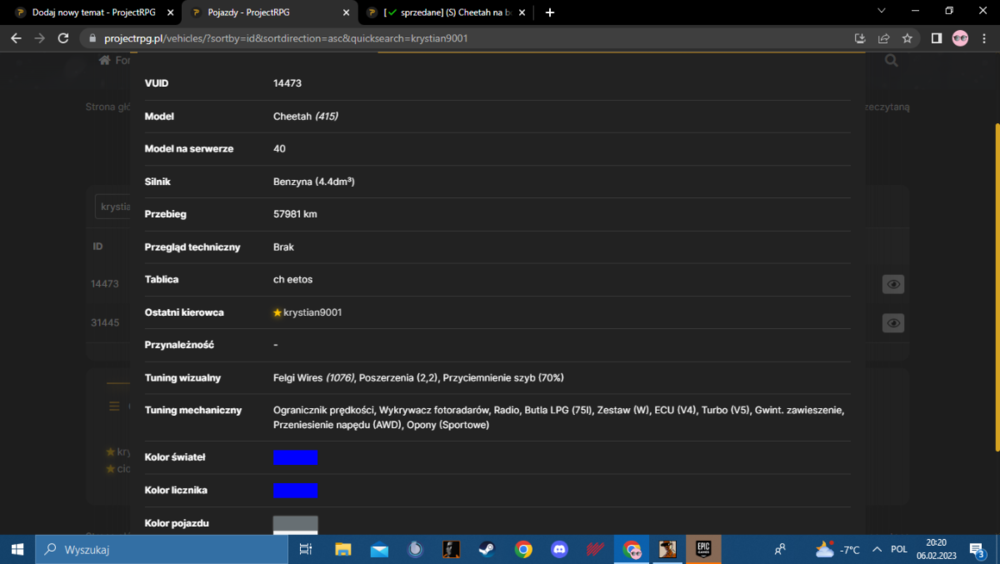This screenshot has height=564, width=1000.
Task: Click engine value Benzyna (4.4dm³)
Action: pyautogui.click(x=314, y=182)
